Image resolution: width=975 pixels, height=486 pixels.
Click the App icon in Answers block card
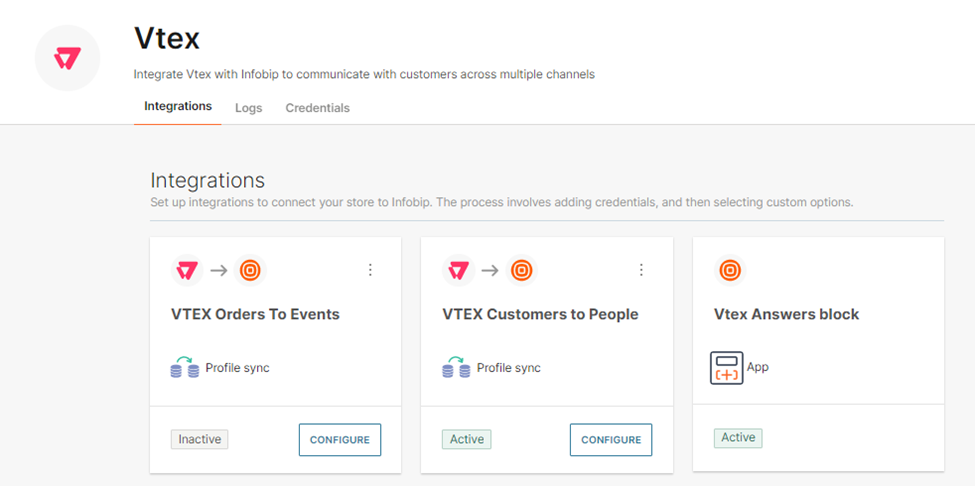pyautogui.click(x=727, y=367)
